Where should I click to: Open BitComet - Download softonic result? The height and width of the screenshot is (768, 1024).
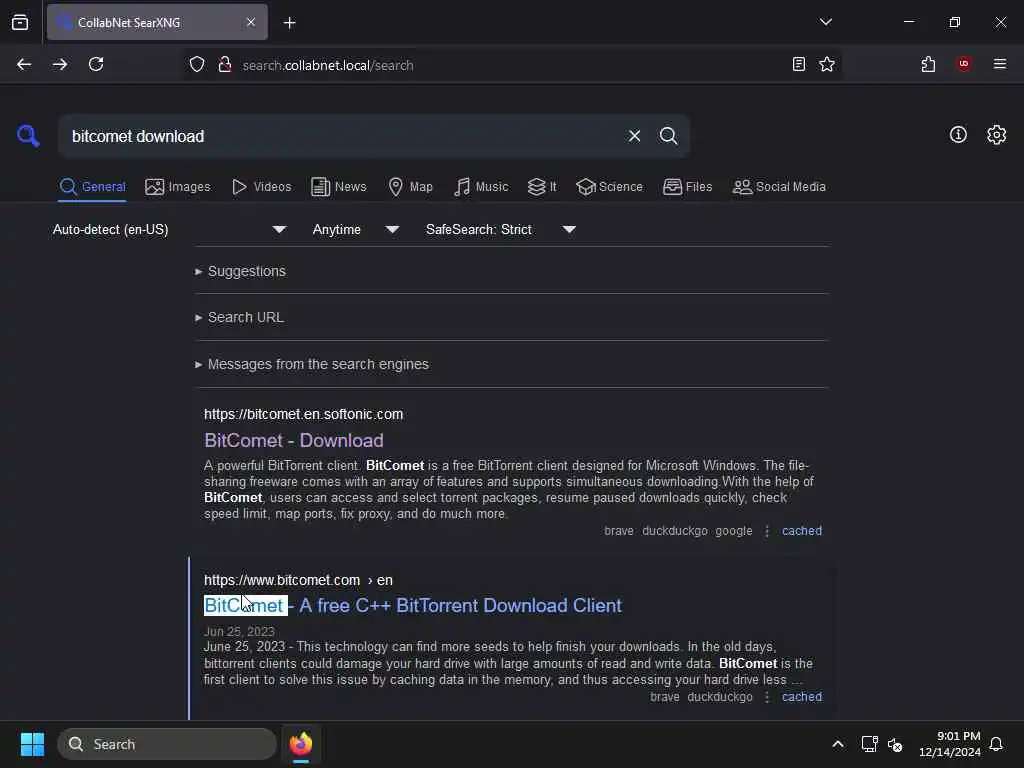click(294, 441)
